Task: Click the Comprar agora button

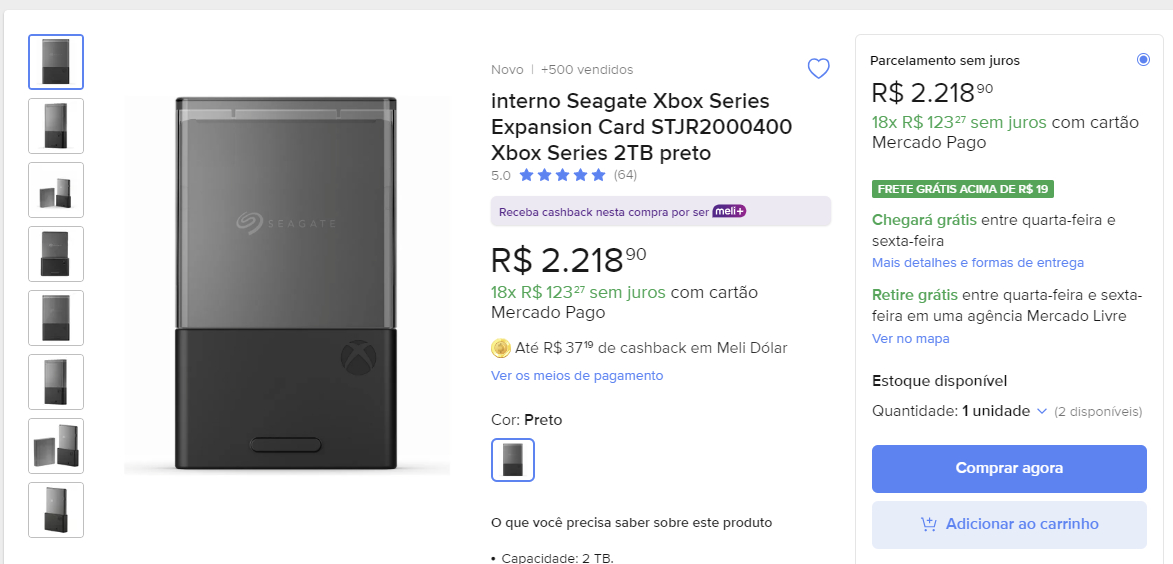Action: click(1009, 468)
